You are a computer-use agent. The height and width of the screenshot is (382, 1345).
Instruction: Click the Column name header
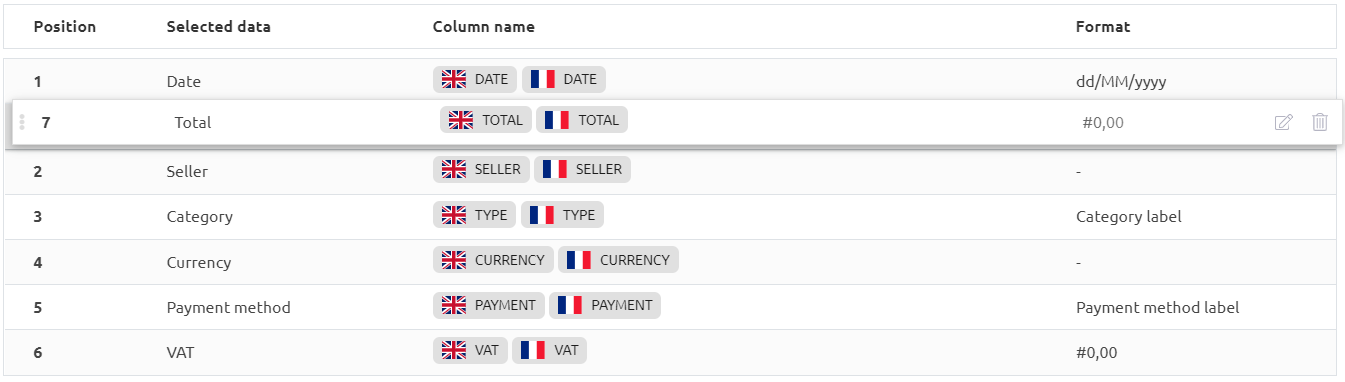tap(484, 27)
